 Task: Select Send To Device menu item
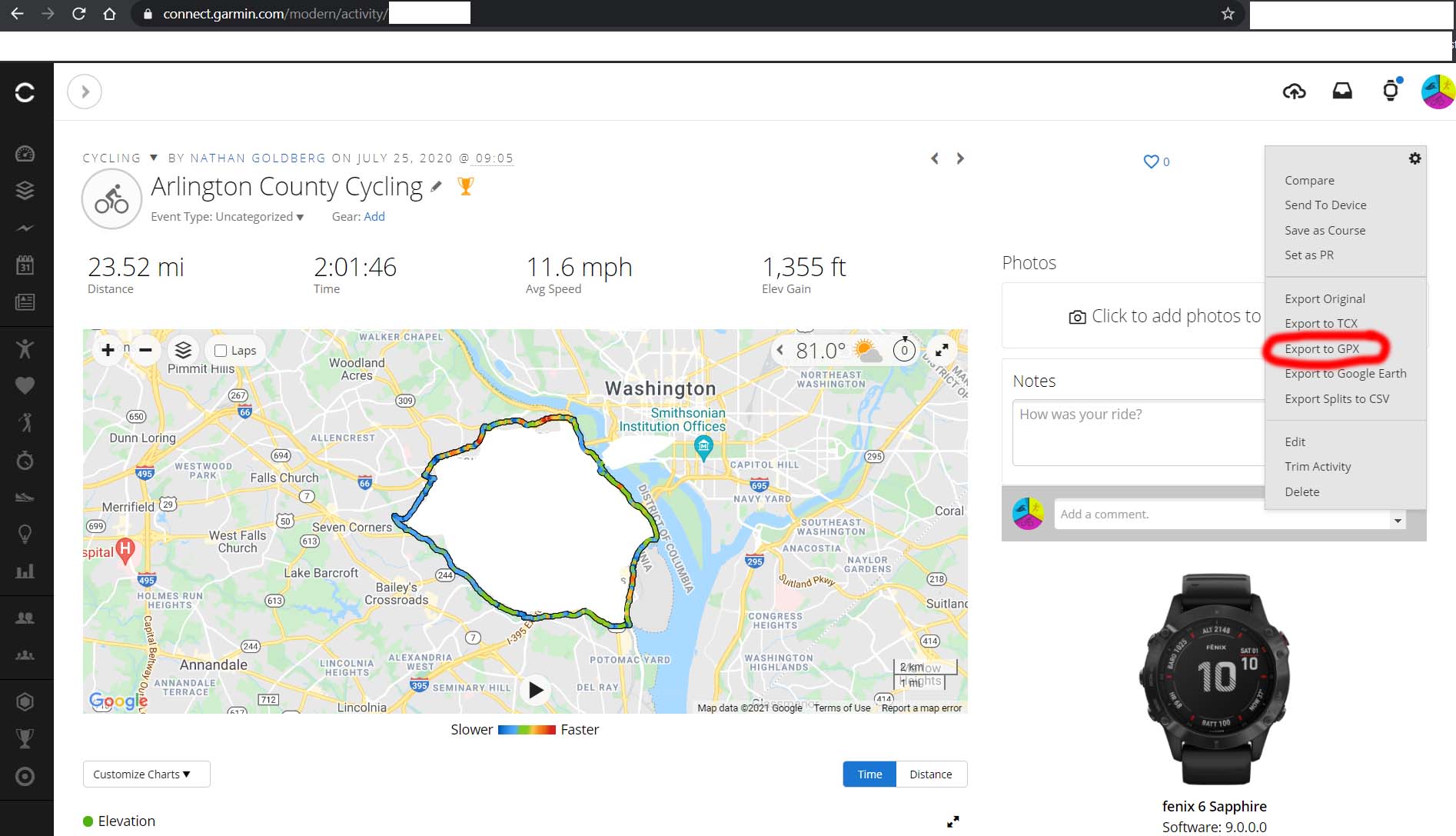(1325, 205)
